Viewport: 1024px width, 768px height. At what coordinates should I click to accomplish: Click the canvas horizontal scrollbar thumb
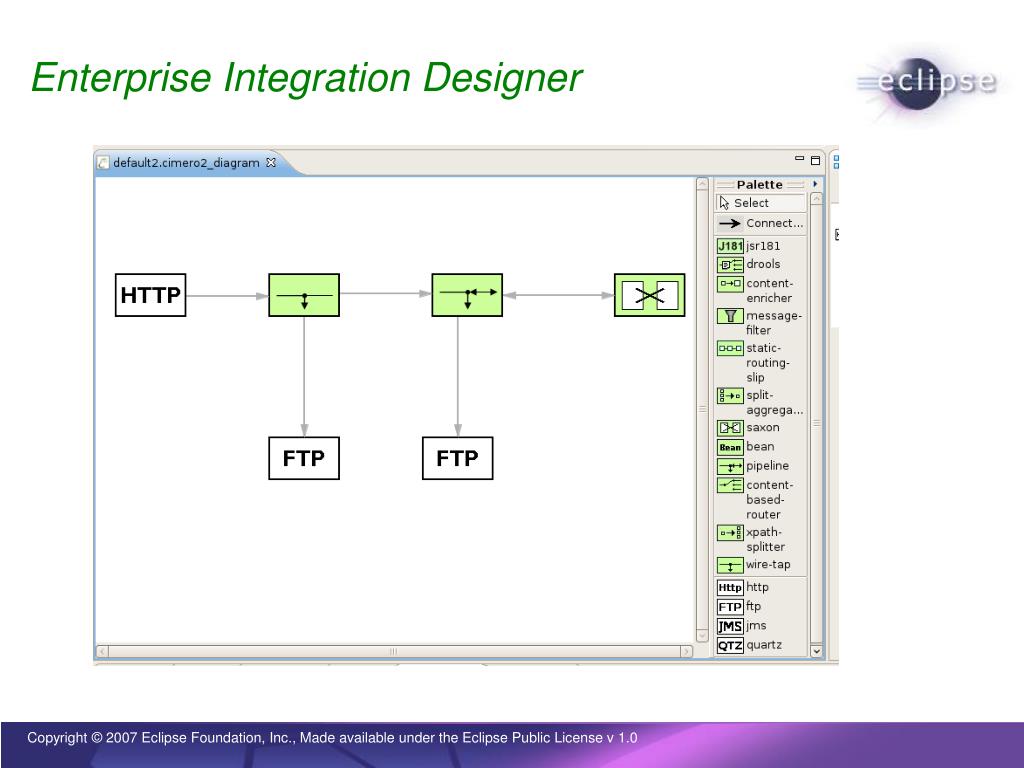tap(394, 651)
